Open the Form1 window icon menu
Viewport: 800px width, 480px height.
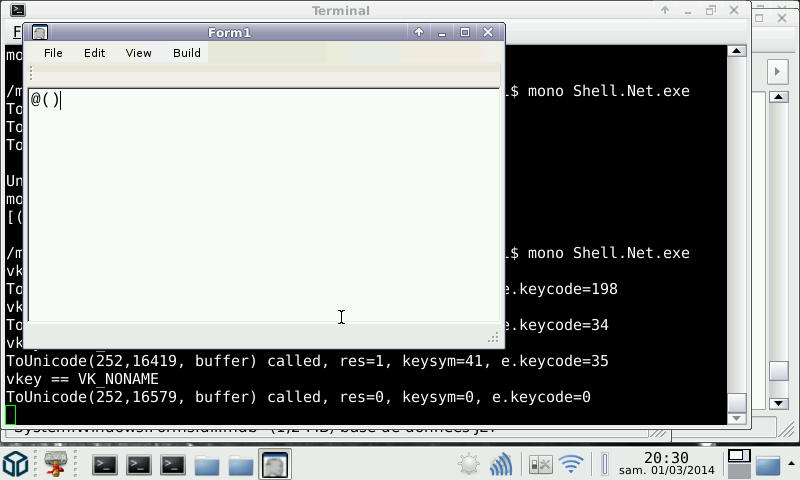[39, 33]
